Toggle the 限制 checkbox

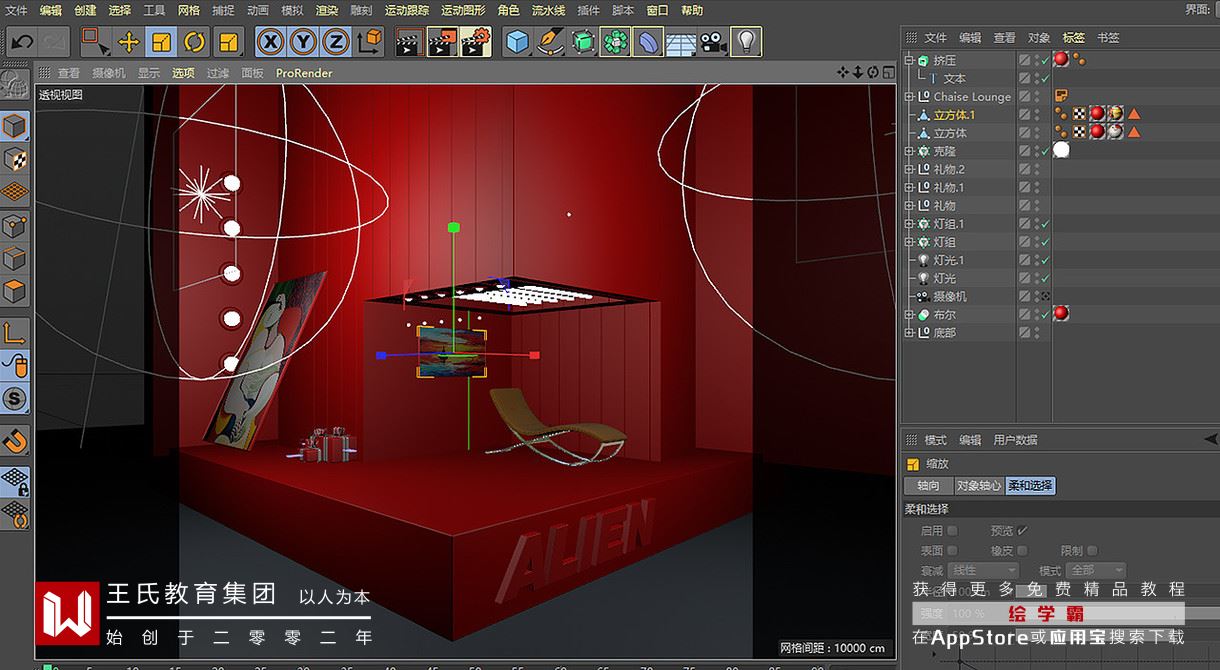tap(1092, 550)
